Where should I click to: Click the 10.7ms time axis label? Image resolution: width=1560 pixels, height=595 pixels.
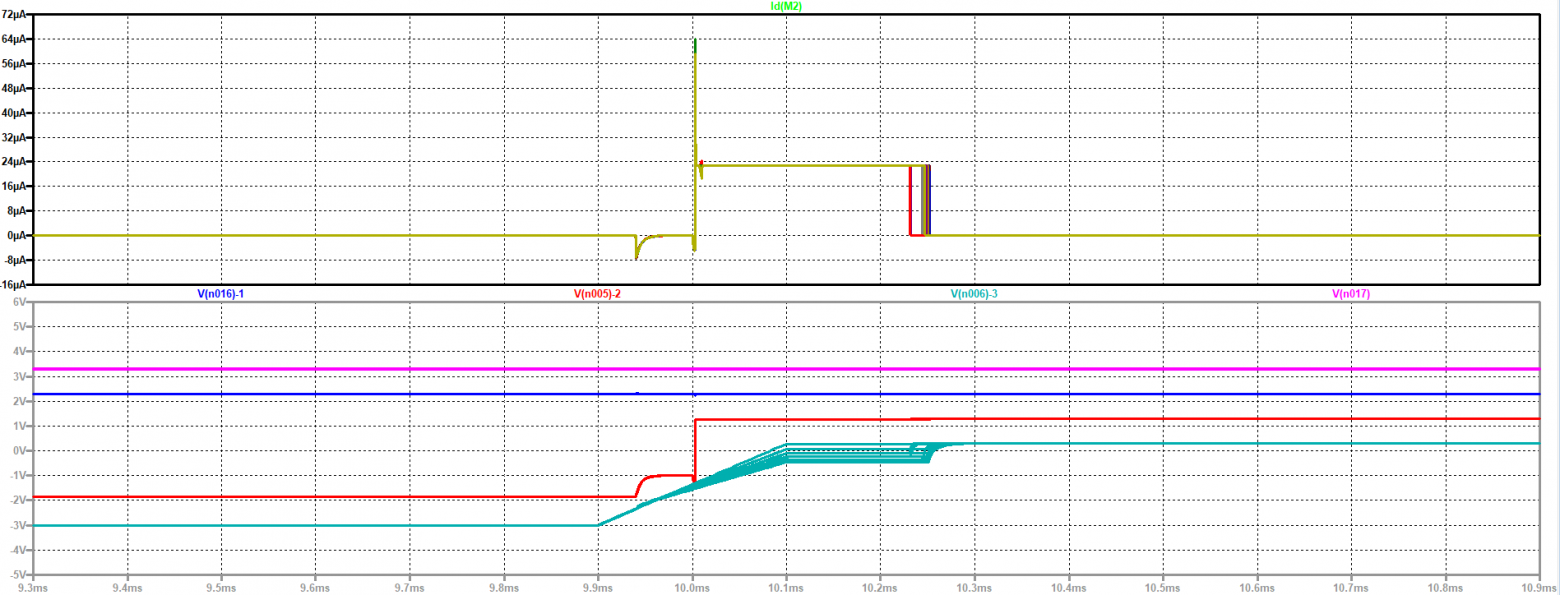click(1350, 588)
